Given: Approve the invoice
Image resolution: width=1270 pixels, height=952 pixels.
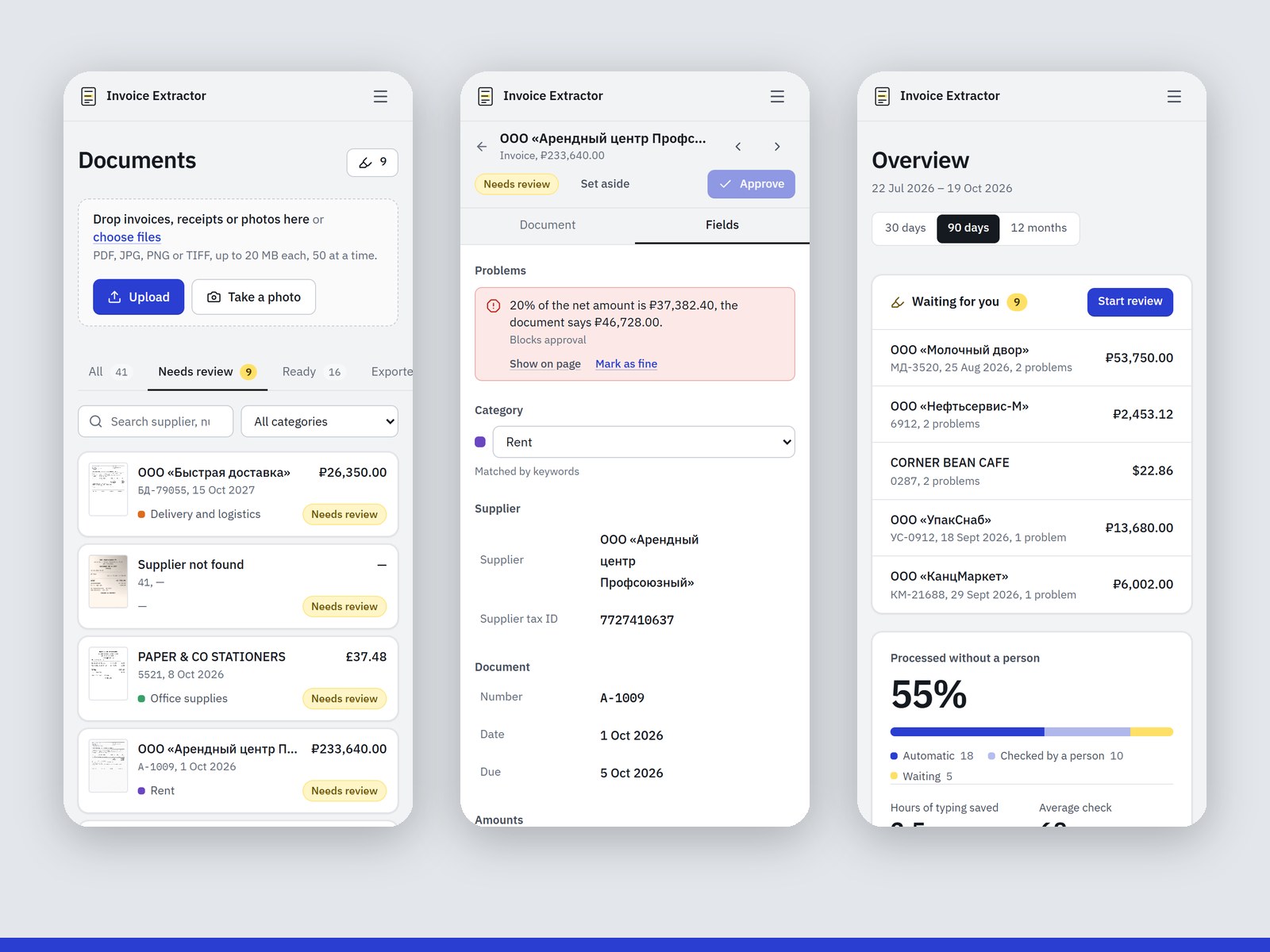Looking at the screenshot, I should coord(751,184).
